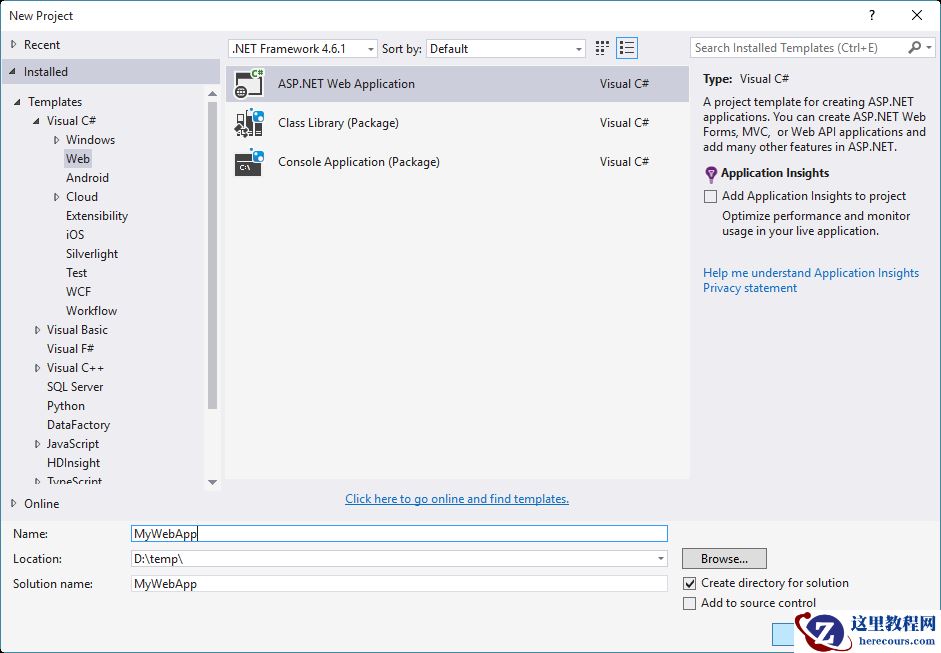Screen dimensions: 941x653
Task: Switch to medium icons list view
Action: tap(627, 48)
